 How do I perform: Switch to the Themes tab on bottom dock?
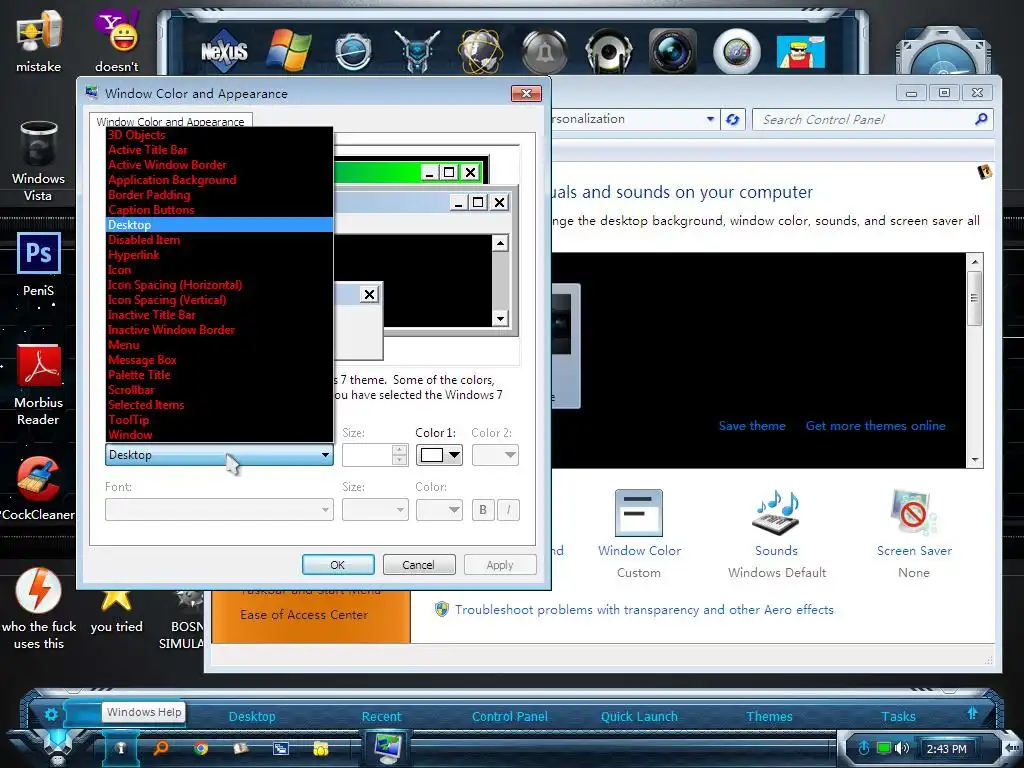(769, 716)
